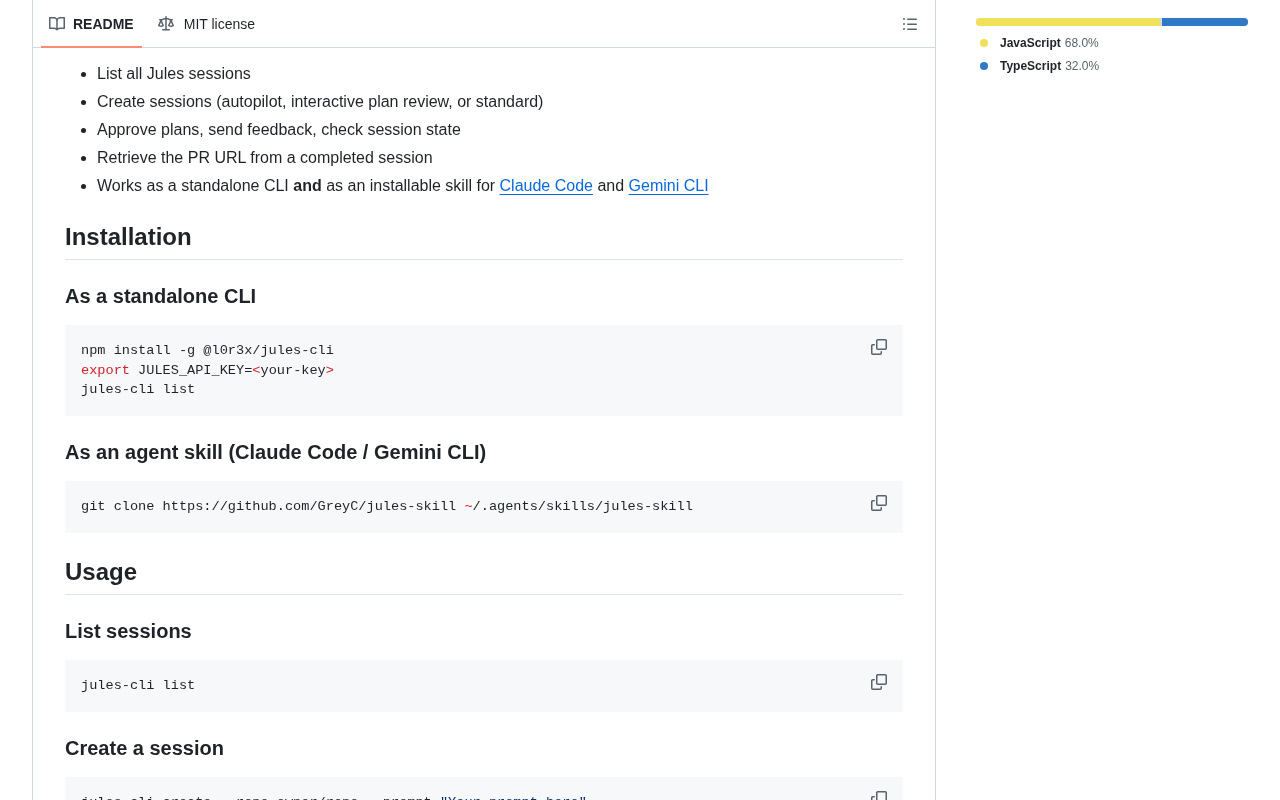Copy the jules-cli list command under List sessions

point(879,682)
